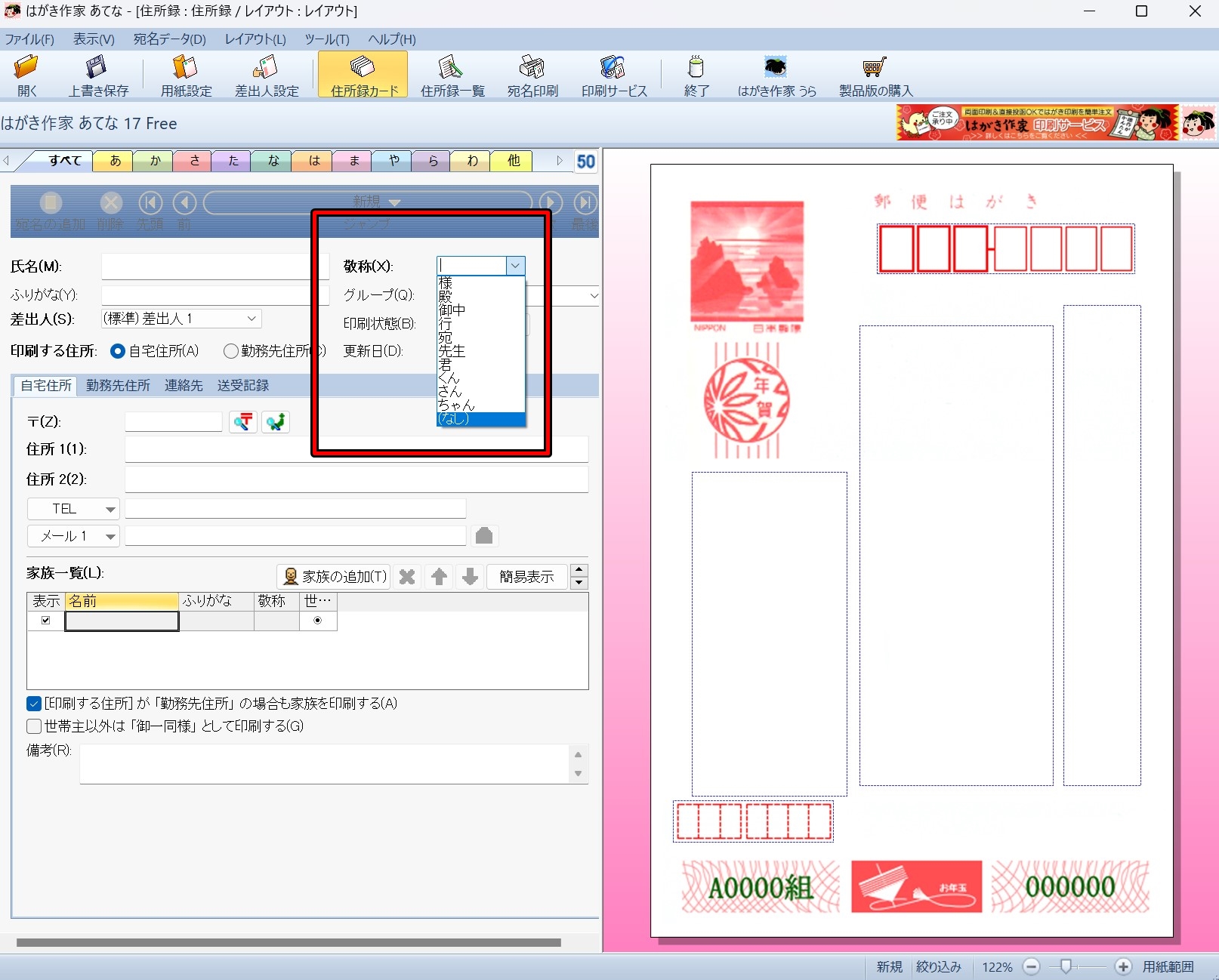1219x980 pixels.
Task: Click the 終了 exit icon
Action: [x=696, y=75]
